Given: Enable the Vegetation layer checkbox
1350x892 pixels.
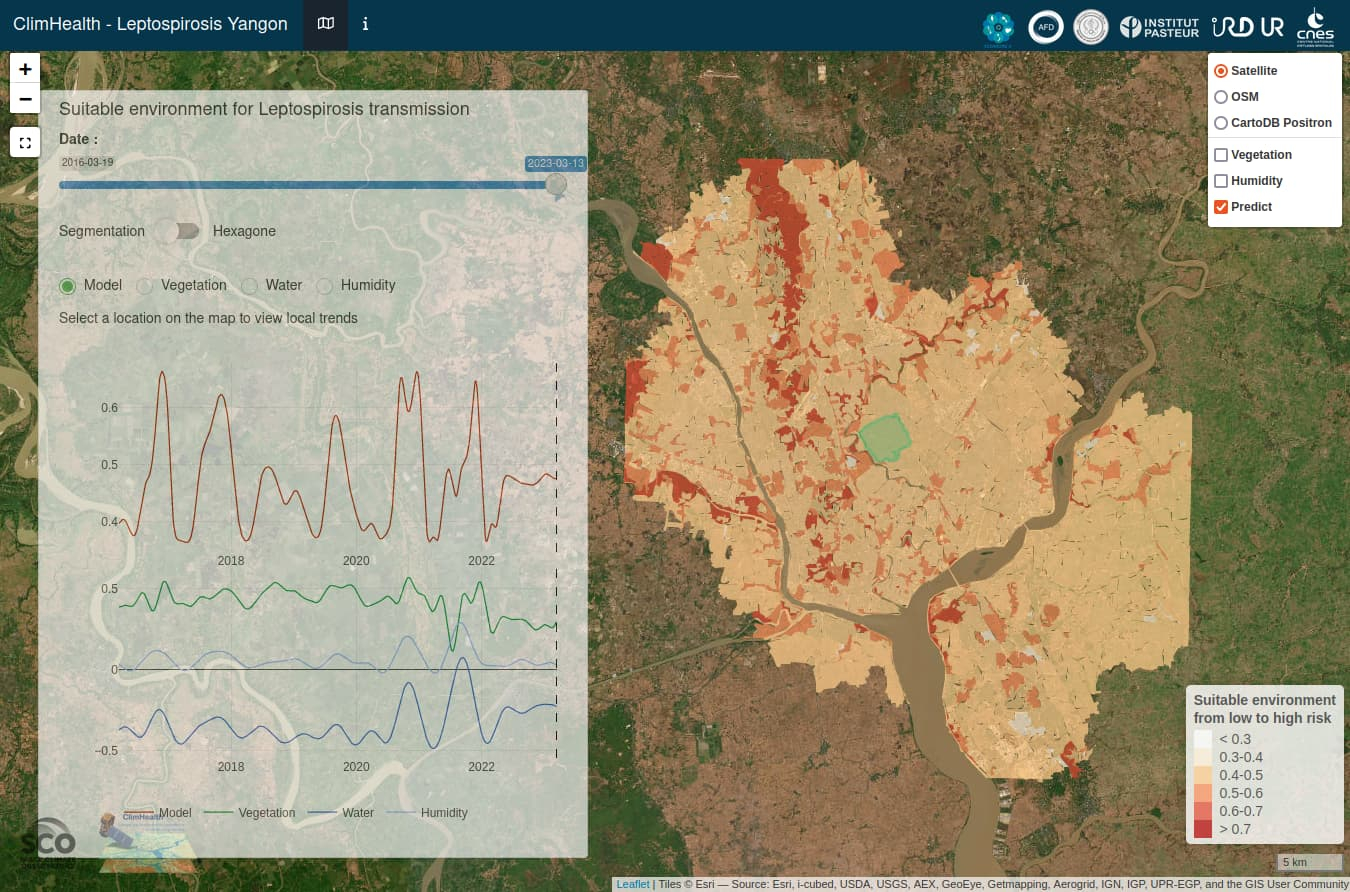Looking at the screenshot, I should point(1221,155).
